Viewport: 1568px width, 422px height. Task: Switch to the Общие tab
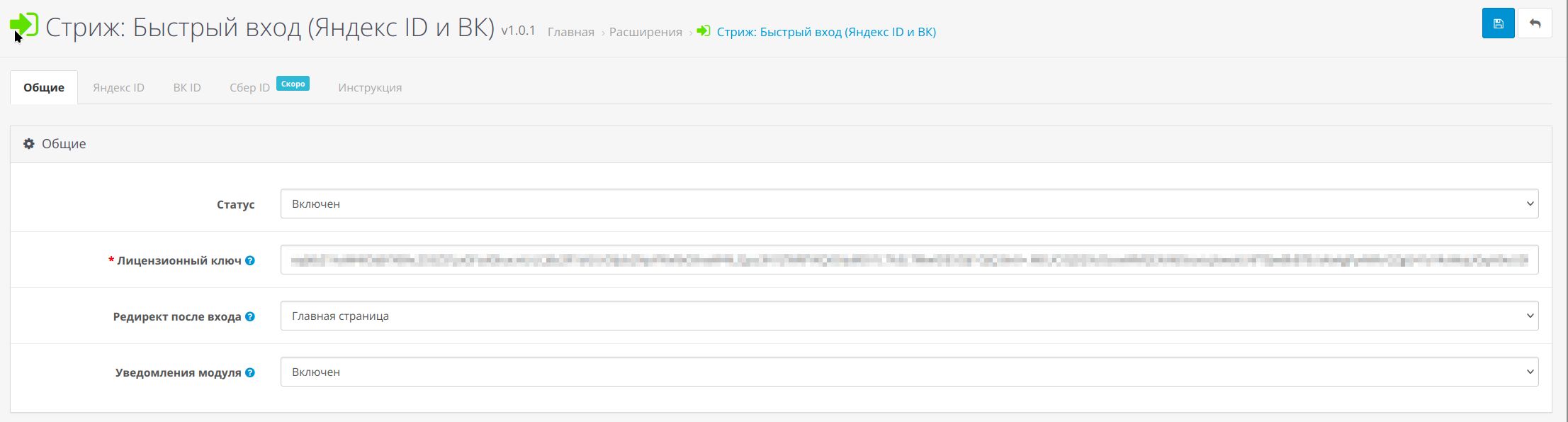(44, 87)
